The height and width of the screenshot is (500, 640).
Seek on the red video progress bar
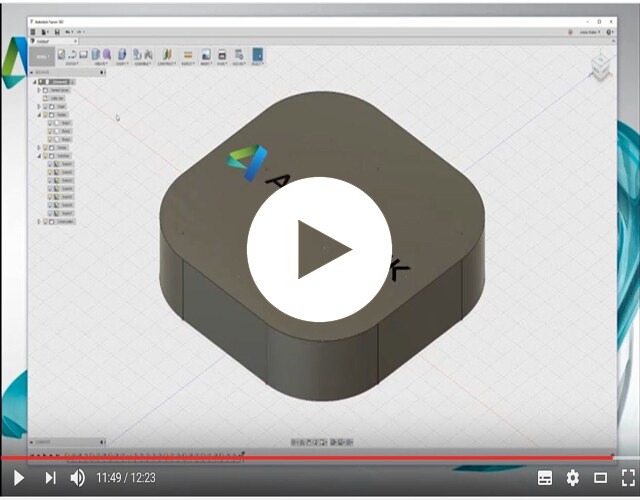click(x=307, y=458)
